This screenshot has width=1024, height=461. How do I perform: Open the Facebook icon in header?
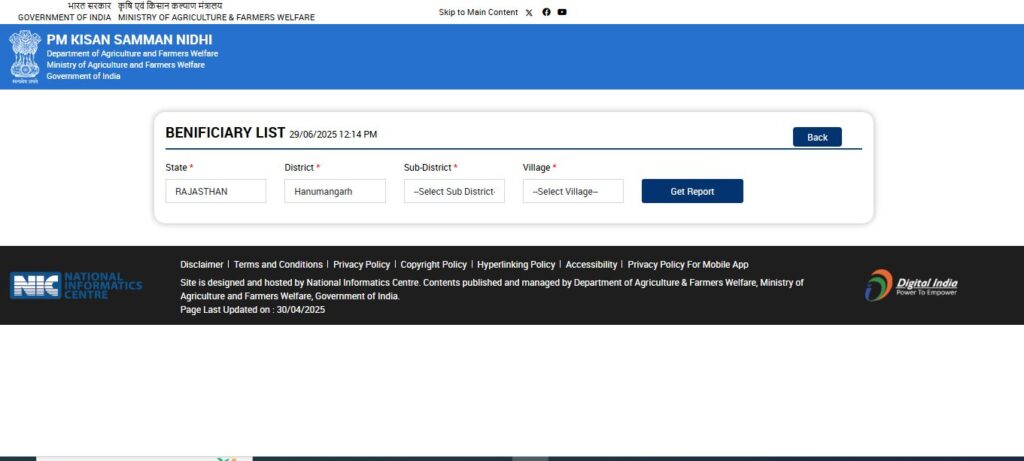coord(546,12)
